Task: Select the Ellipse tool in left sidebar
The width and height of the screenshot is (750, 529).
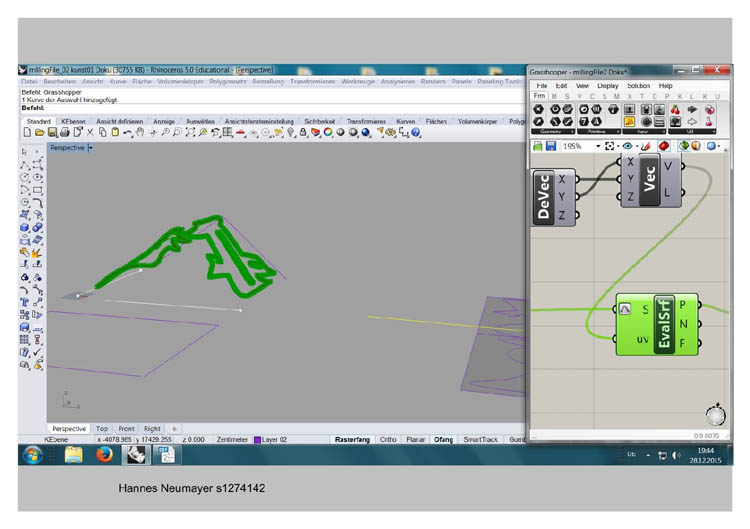Action: point(38,177)
